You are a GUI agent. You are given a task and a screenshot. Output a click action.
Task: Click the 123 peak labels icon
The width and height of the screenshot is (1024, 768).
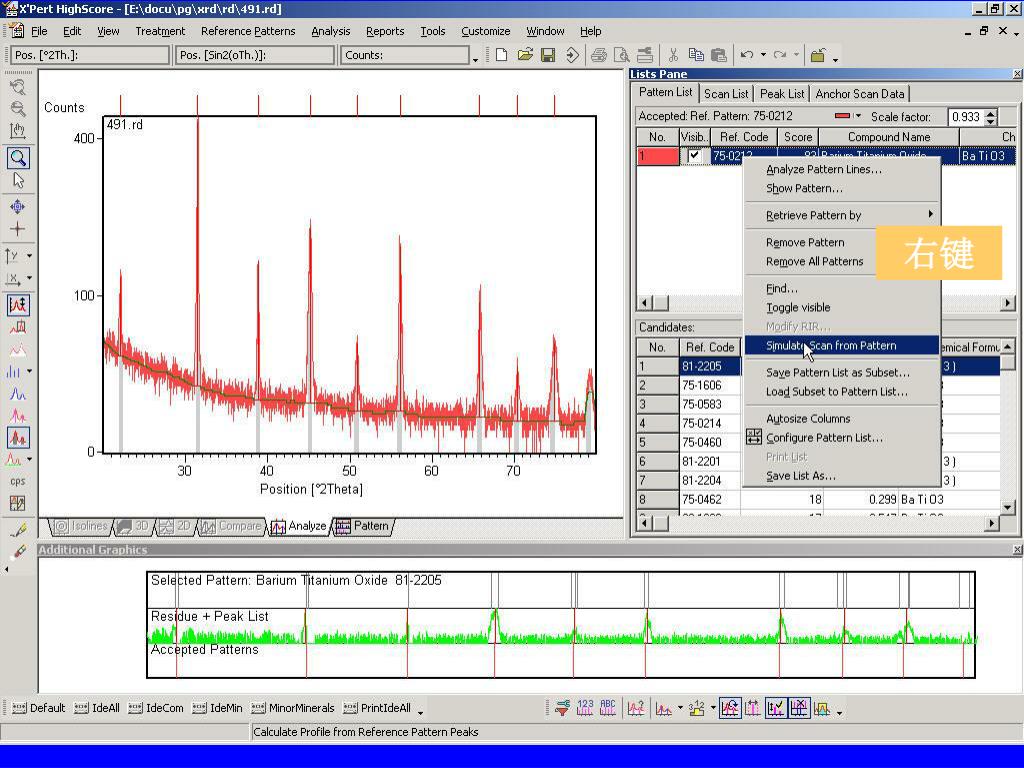point(585,708)
